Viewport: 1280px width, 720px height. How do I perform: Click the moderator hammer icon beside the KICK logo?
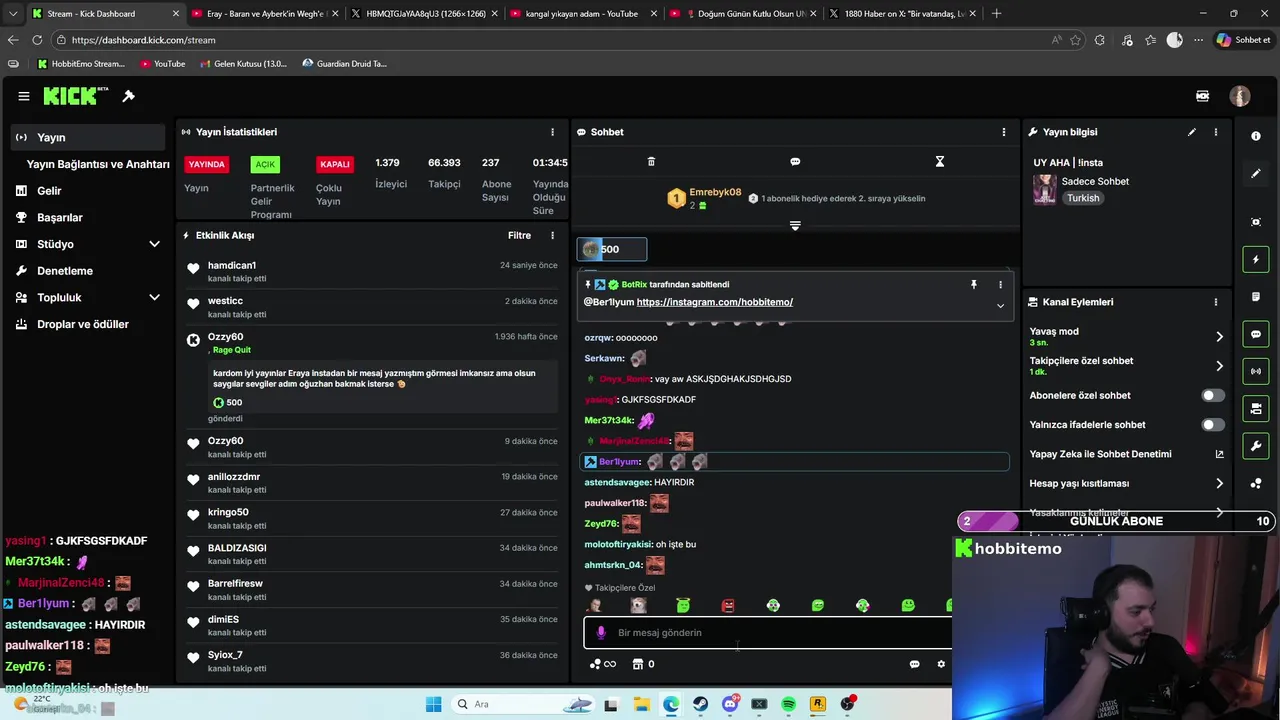(x=128, y=96)
